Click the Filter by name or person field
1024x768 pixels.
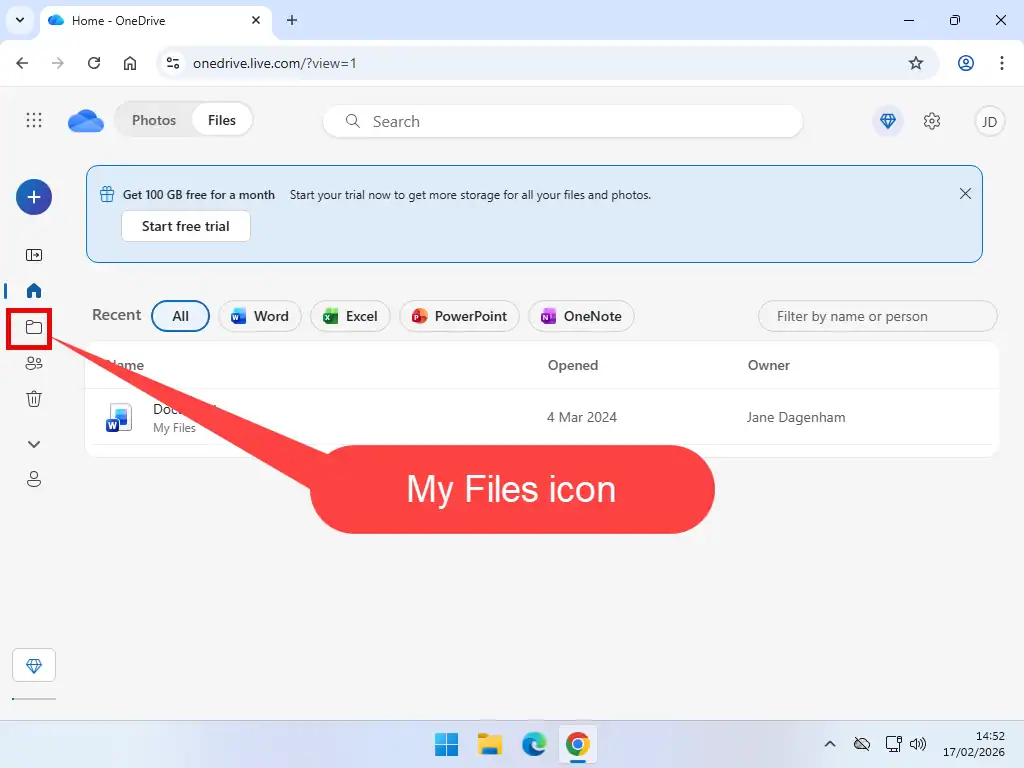(876, 316)
